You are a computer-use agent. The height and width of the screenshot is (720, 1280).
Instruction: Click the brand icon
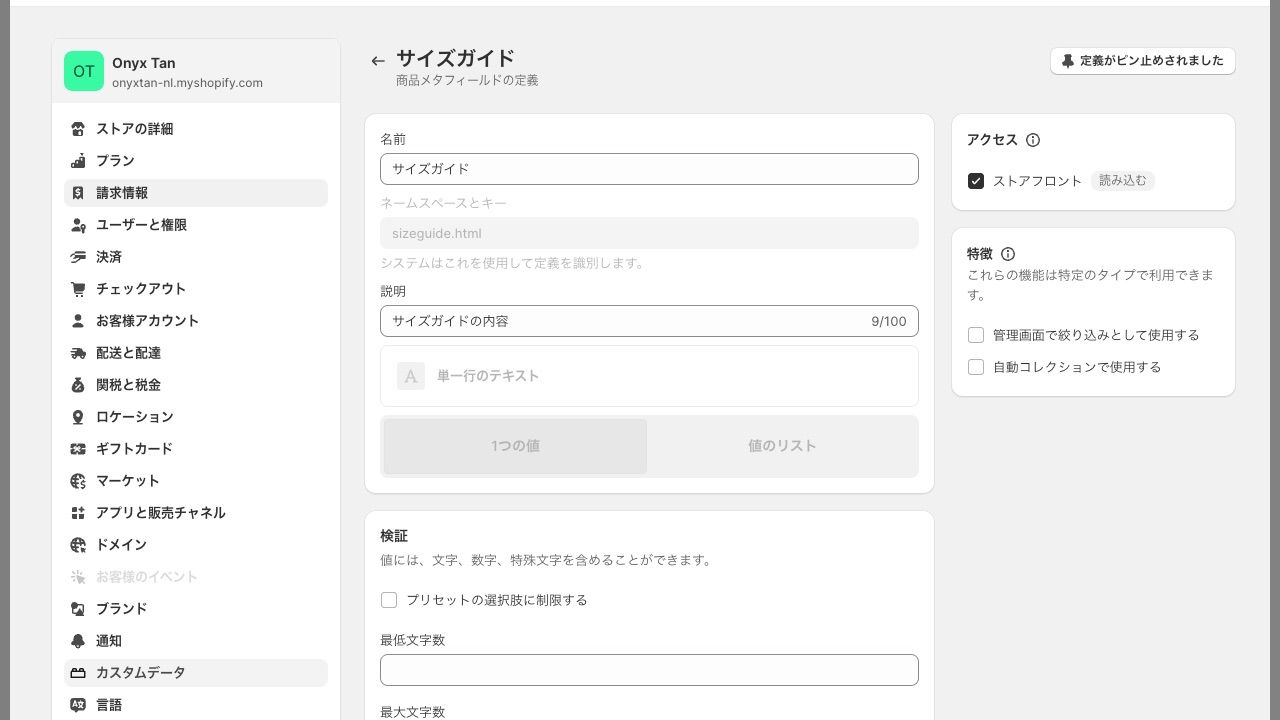tap(78, 609)
